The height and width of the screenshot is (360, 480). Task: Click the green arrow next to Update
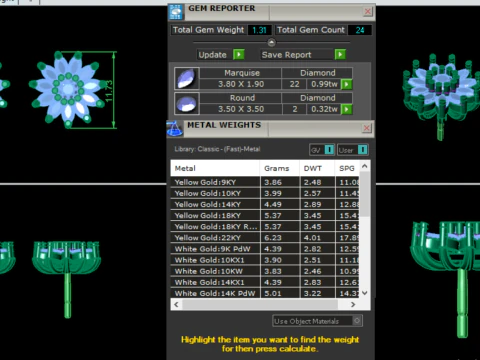click(239, 54)
